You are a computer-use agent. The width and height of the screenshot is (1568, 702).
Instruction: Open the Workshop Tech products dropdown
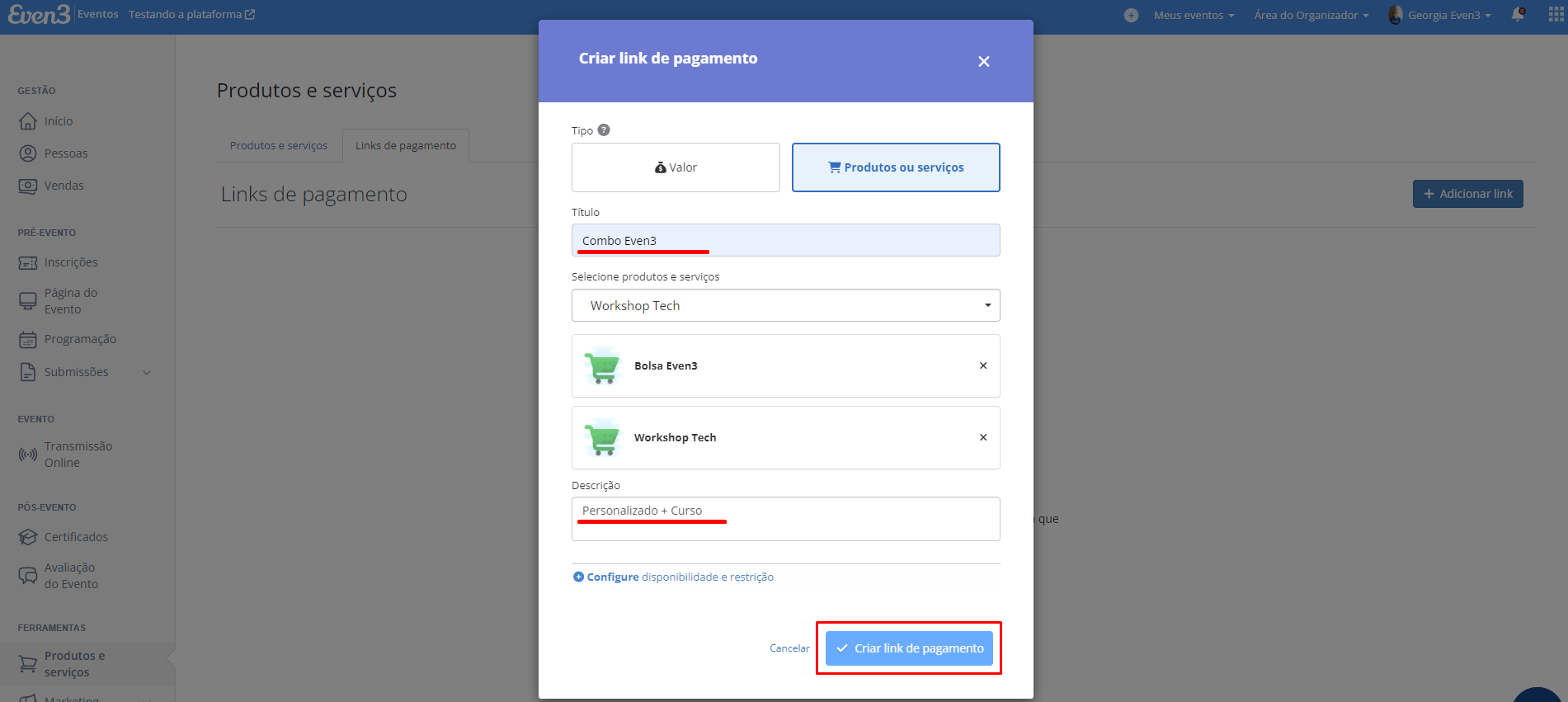786,305
